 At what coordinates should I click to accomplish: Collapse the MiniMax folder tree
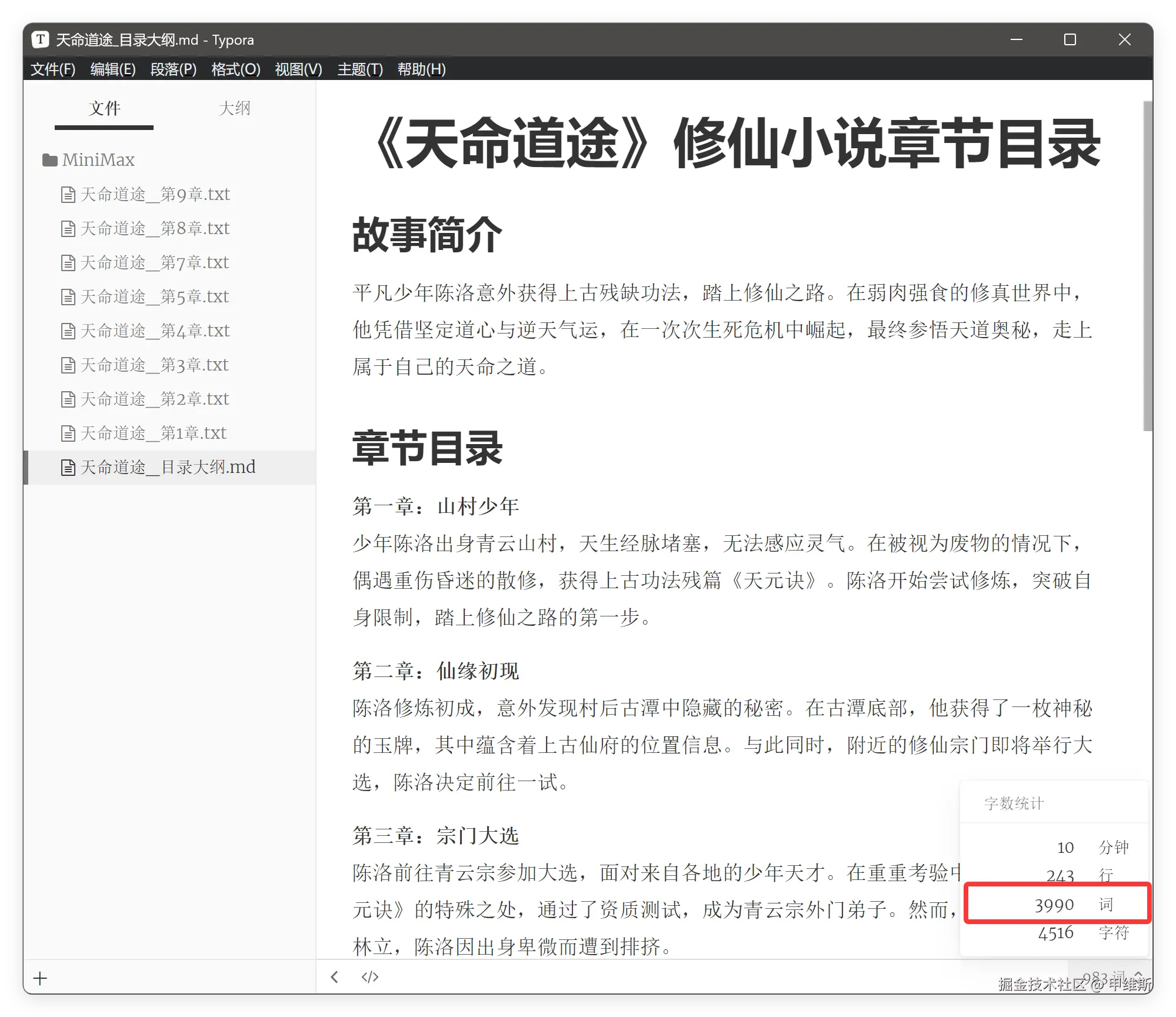coord(98,160)
